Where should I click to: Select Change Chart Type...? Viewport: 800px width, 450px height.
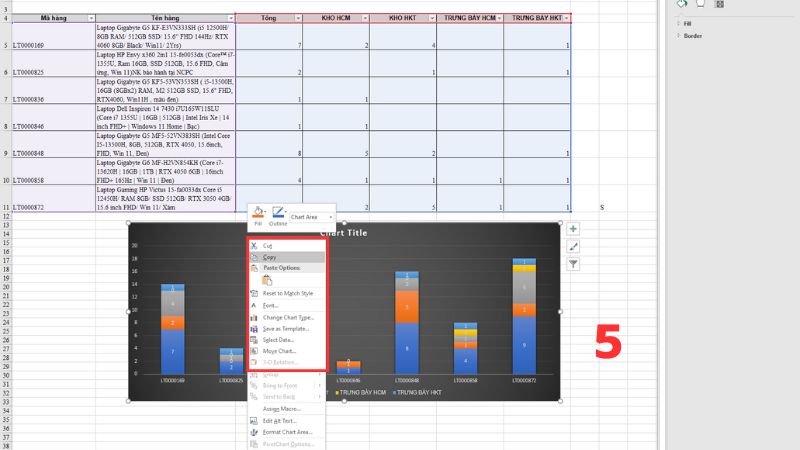click(287, 317)
